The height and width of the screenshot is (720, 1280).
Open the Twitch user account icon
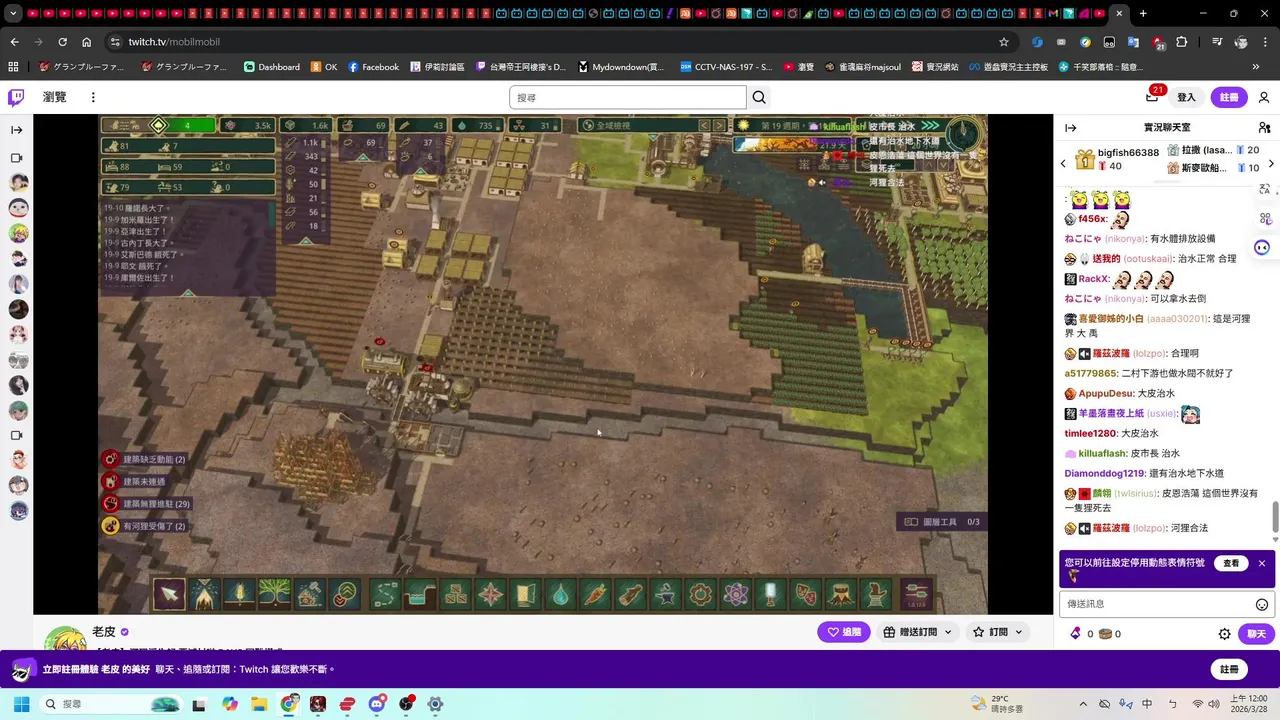pos(1264,97)
